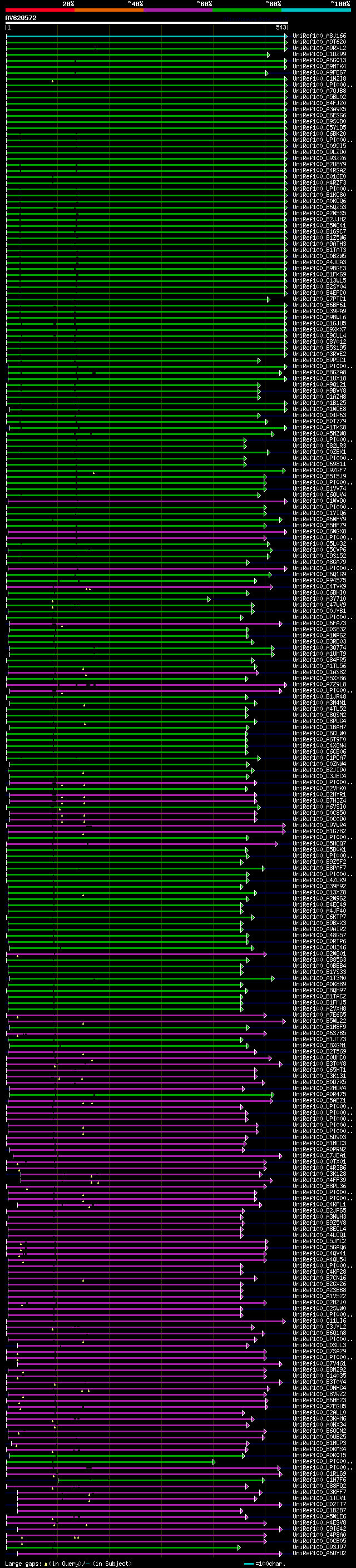The width and height of the screenshot is (356, 1568).
Task: Select the UniRef100_C7JEA1 entry
Action: (319, 1155)
